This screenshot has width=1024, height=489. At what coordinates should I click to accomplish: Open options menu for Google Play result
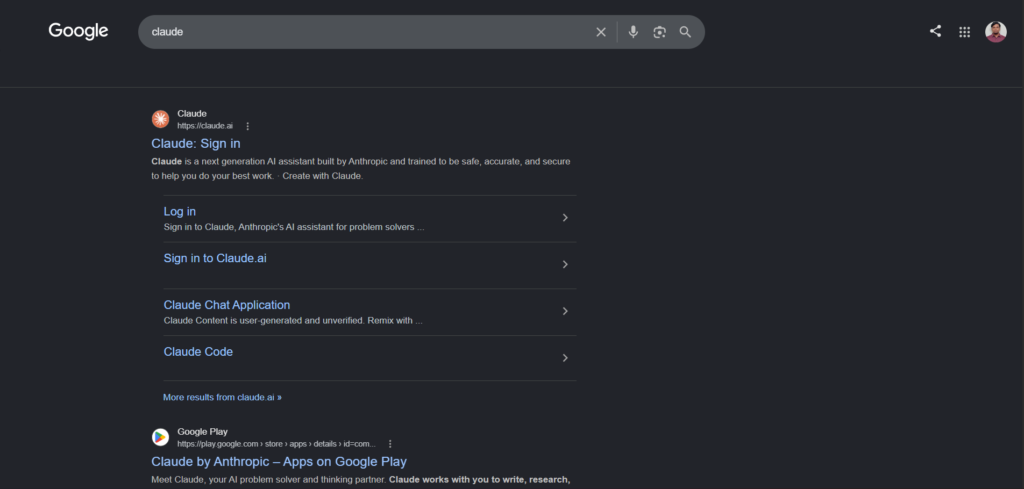click(390, 444)
